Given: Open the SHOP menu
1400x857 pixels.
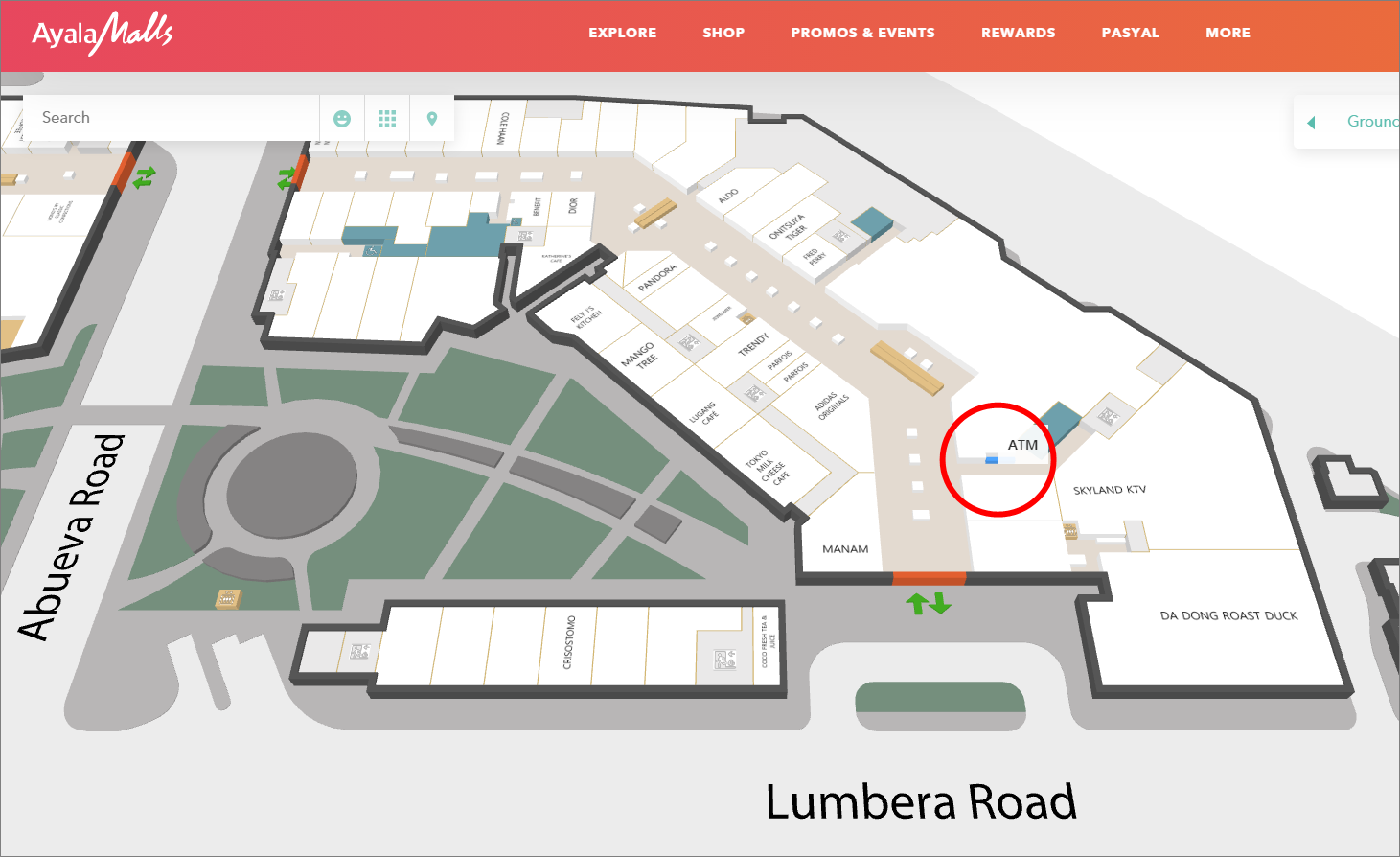Looking at the screenshot, I should (x=723, y=33).
